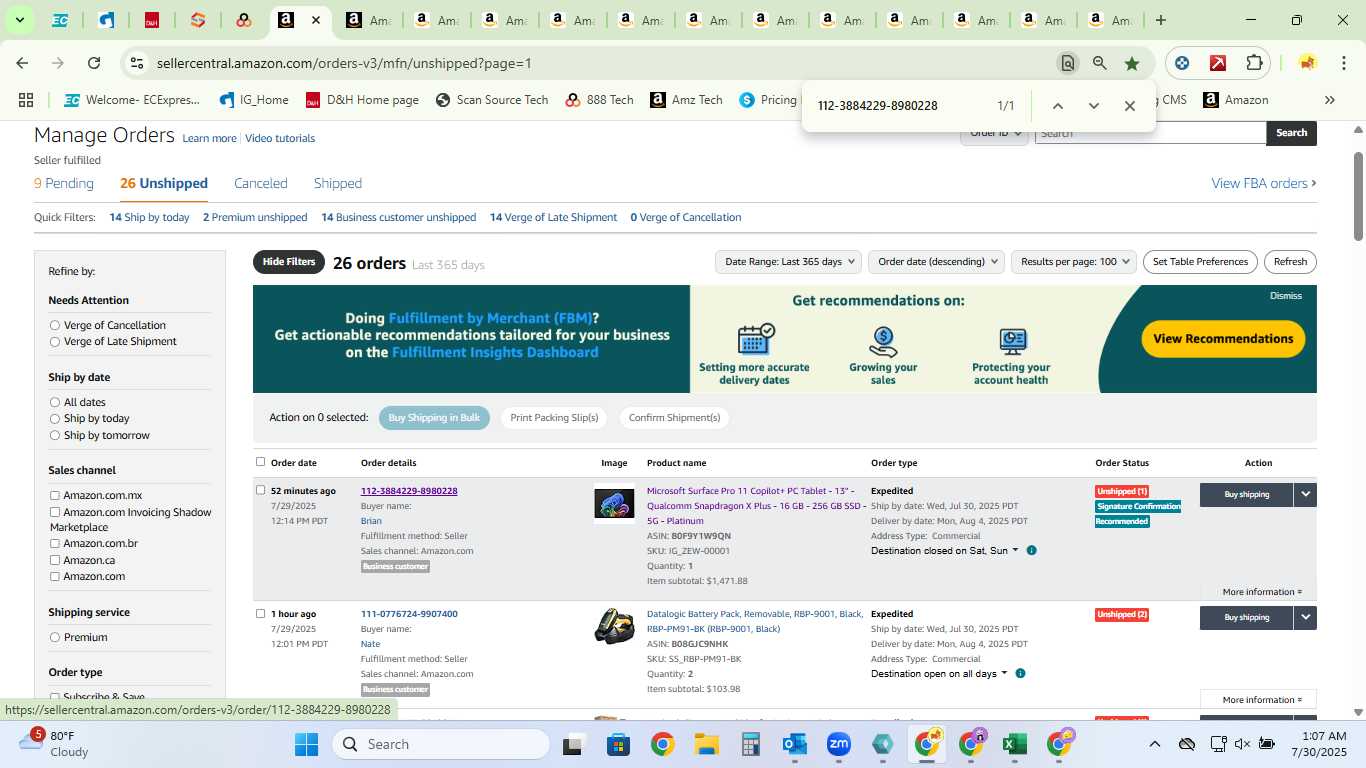The image size is (1366, 768).
Task: Open order link 111-0776724-9907400
Action: pos(409,614)
